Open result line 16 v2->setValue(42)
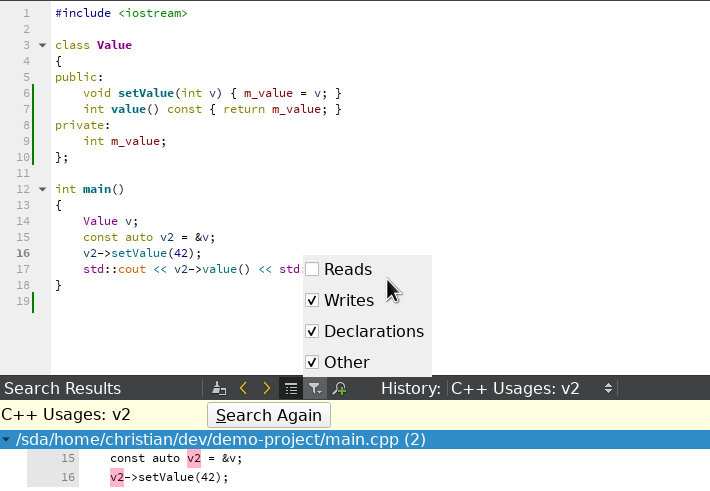Screen dimensions: 710x491 pyautogui.click(x=169, y=478)
